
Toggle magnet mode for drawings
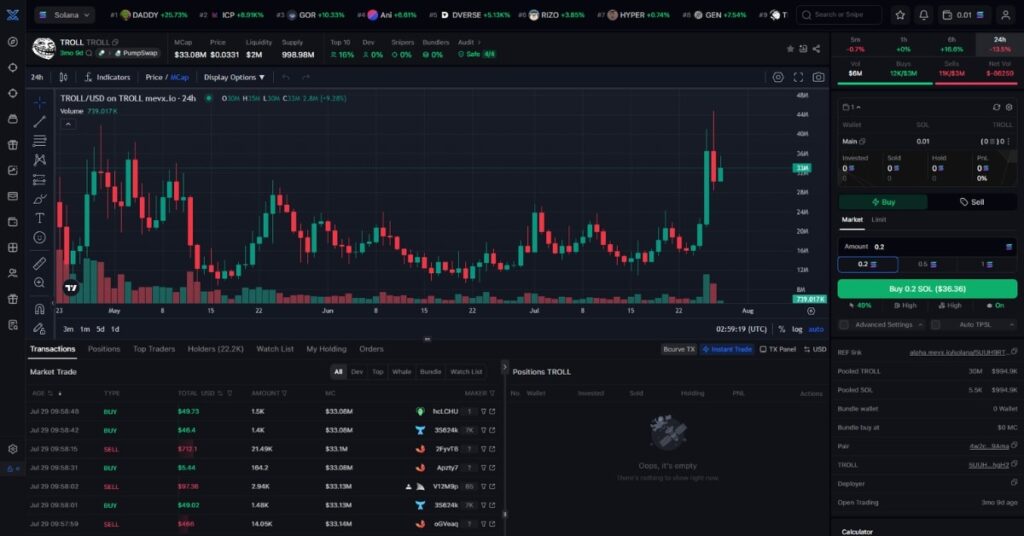coord(39,309)
